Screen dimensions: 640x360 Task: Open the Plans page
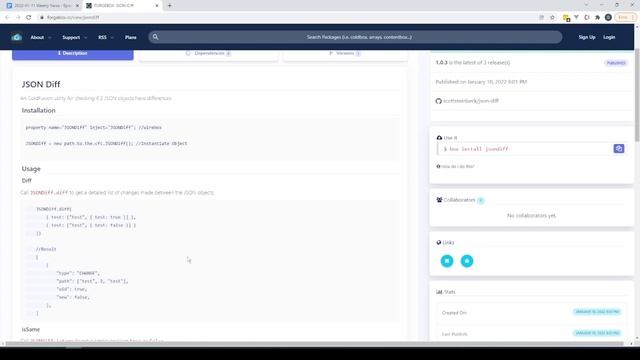(131, 37)
